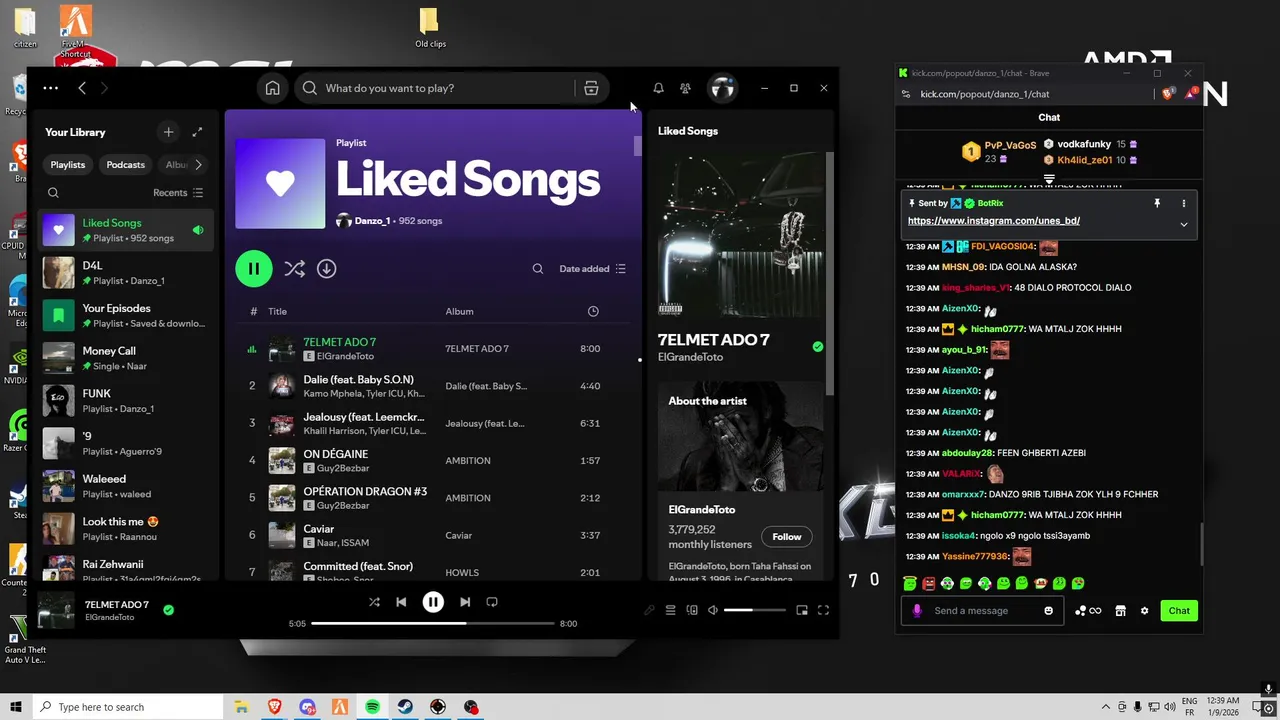Toggle shuffle in bottom player bar
The height and width of the screenshot is (720, 1280).
click(x=374, y=602)
